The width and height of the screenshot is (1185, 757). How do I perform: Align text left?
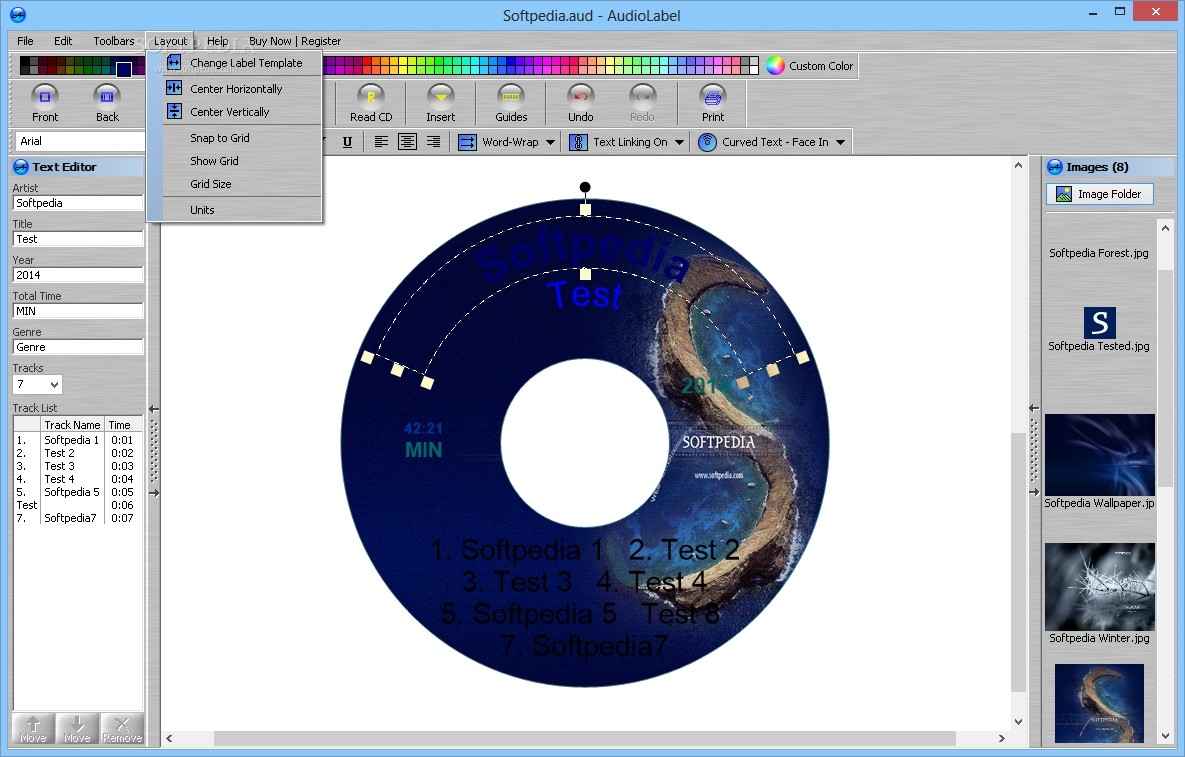pyautogui.click(x=382, y=142)
